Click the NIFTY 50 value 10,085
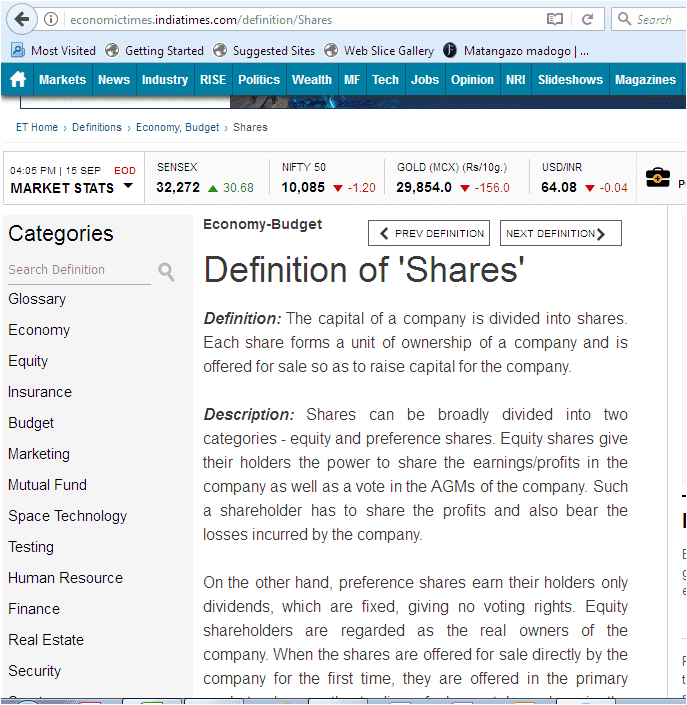This screenshot has height=705, width=687. [x=303, y=187]
